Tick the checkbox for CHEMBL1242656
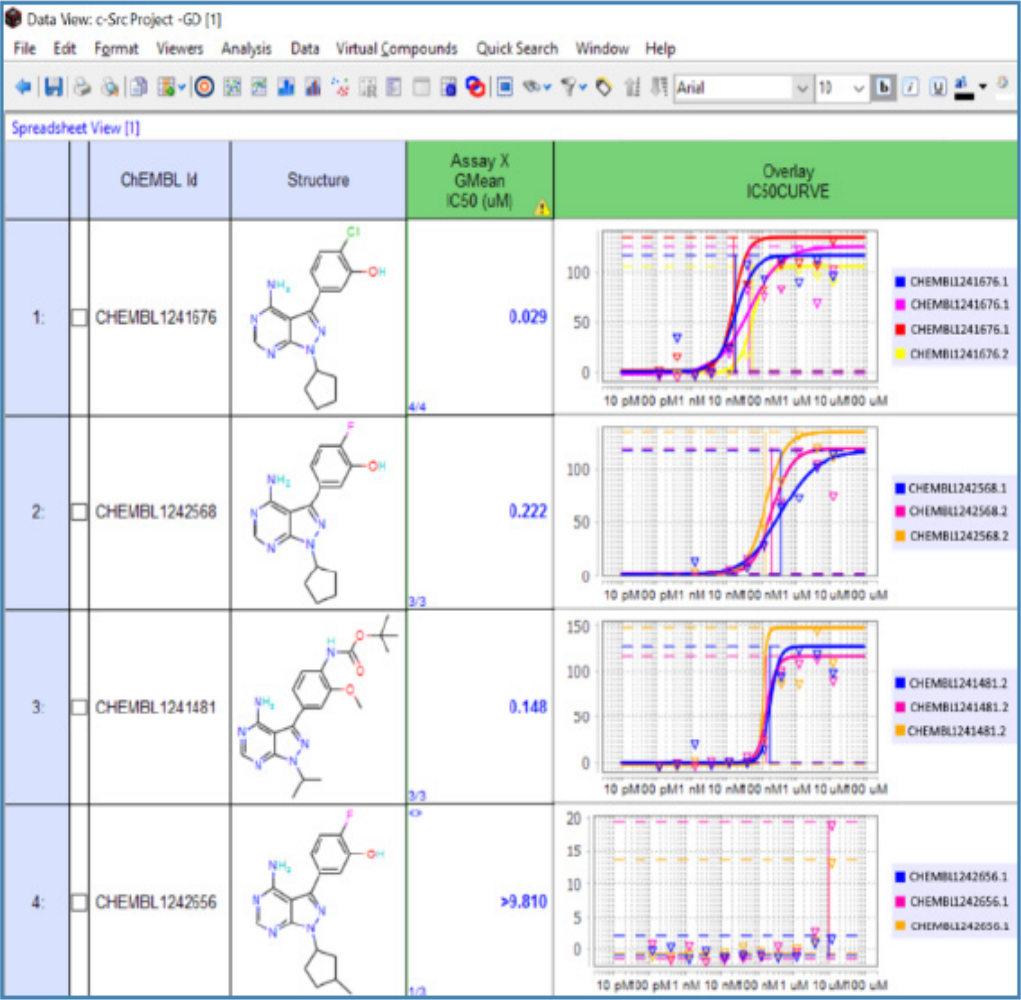Screen dimensions: 1021x1000 coord(79,902)
